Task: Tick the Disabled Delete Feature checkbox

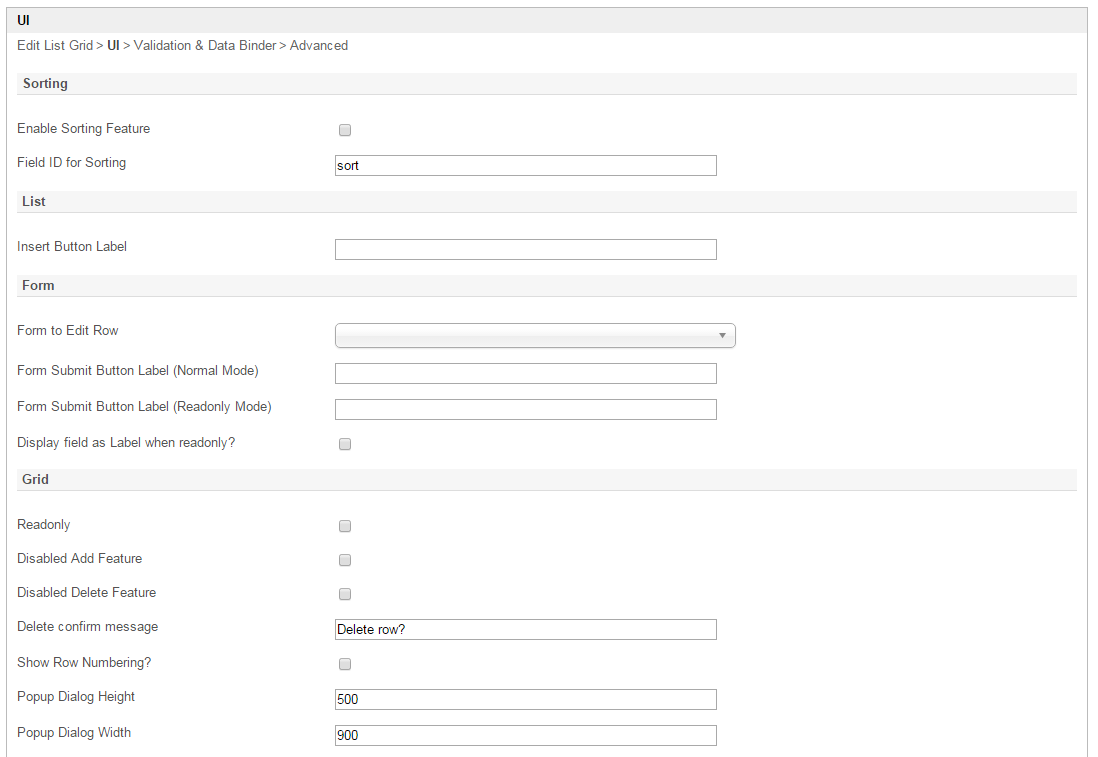Action: pyautogui.click(x=345, y=594)
